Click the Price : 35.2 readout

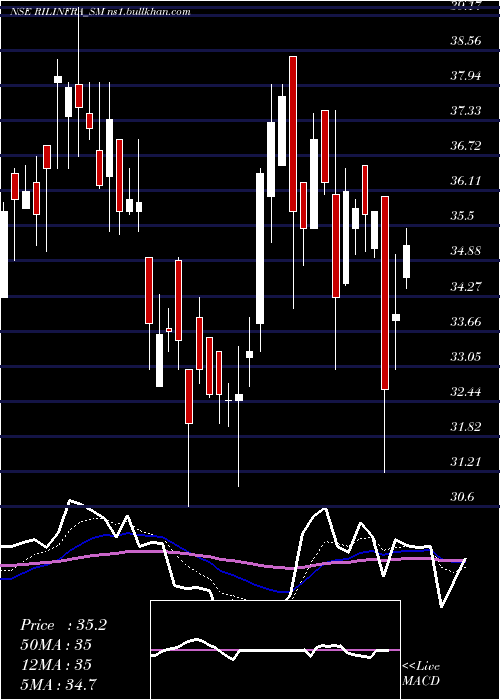pyautogui.click(x=63, y=625)
